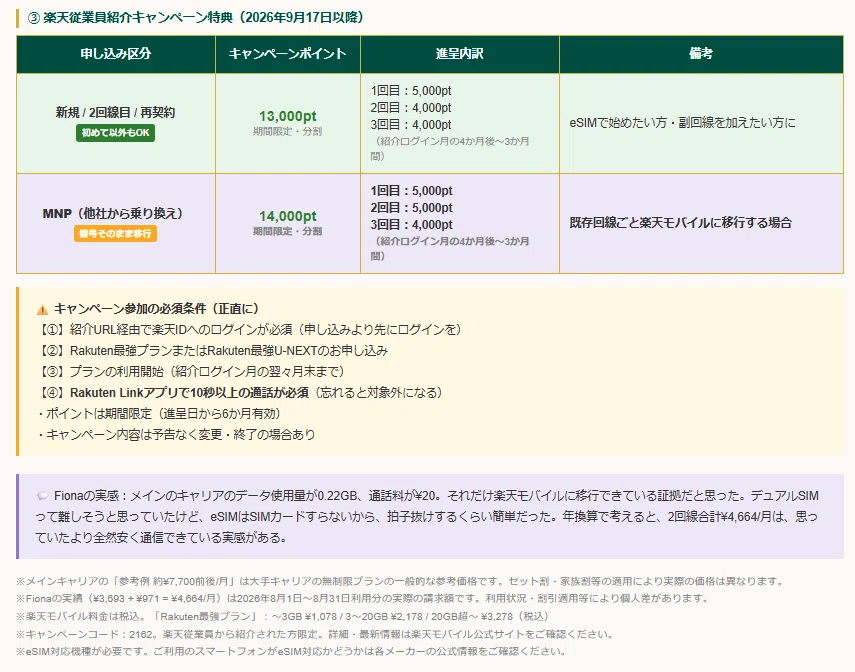Select the 新規 / 2回線目 / 再契約 cell text
855x672 pixels.
coord(115,112)
